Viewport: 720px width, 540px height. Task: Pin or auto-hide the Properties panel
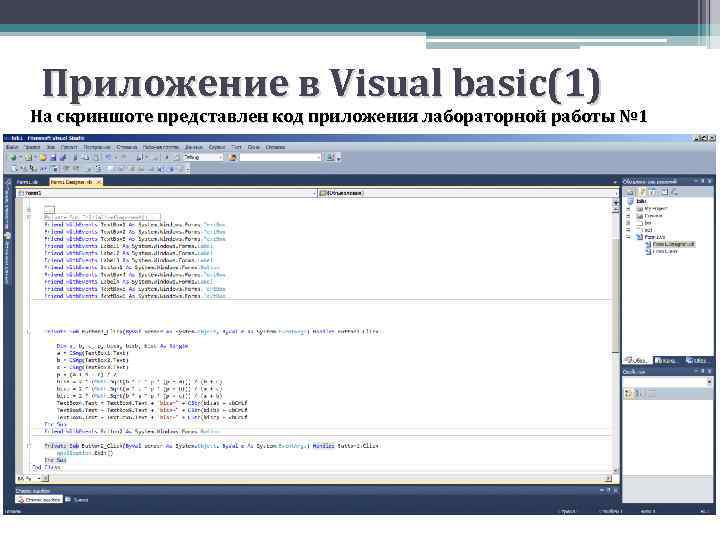pyautogui.click(x=703, y=371)
